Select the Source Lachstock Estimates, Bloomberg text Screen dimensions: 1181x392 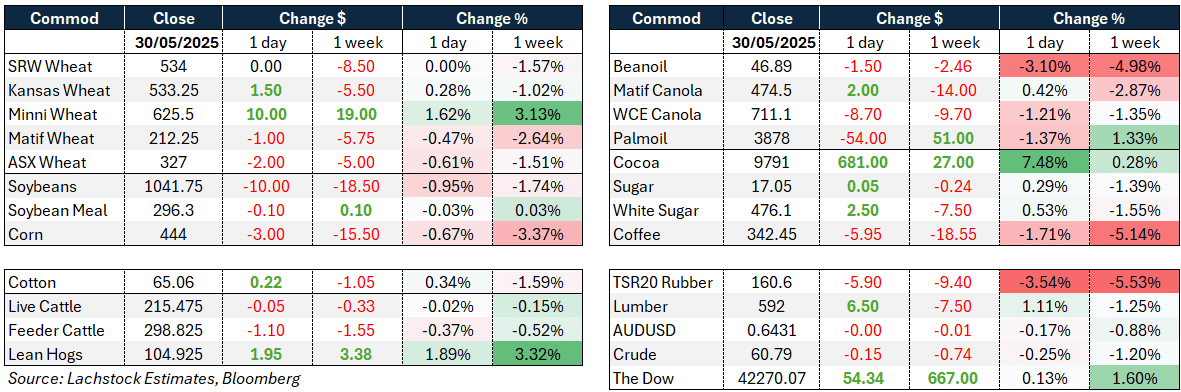click(x=154, y=379)
